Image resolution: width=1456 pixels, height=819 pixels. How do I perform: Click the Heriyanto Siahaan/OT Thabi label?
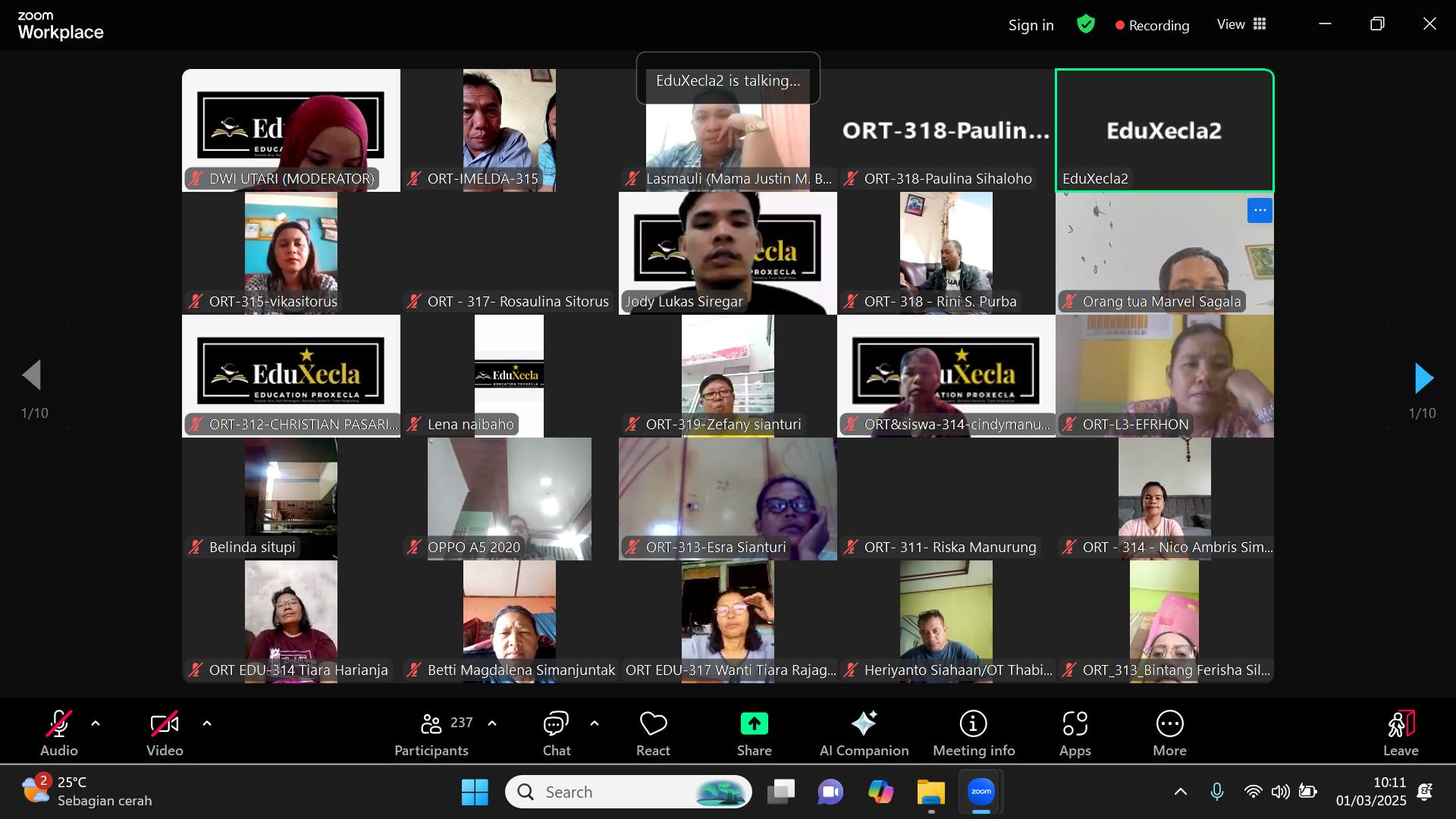(x=959, y=670)
